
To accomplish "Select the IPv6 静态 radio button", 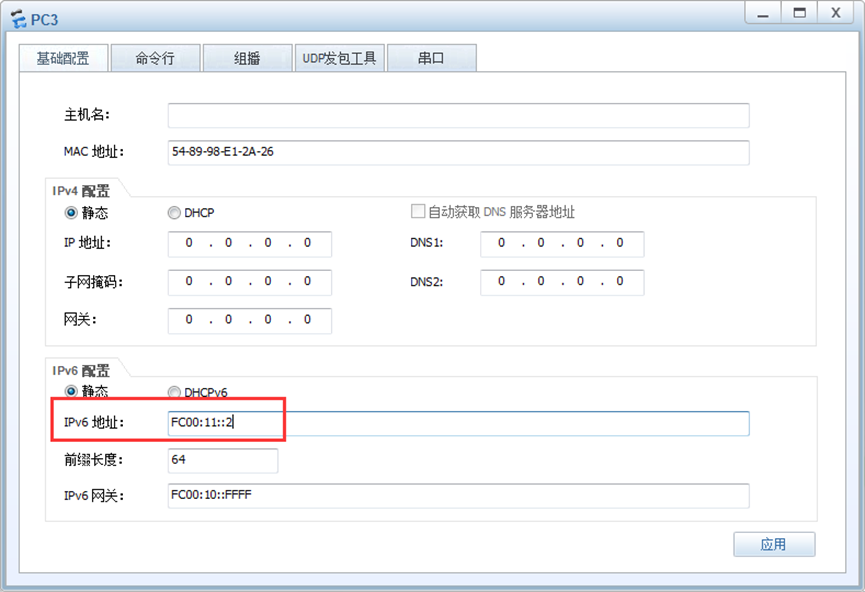I will pyautogui.click(x=71, y=391).
